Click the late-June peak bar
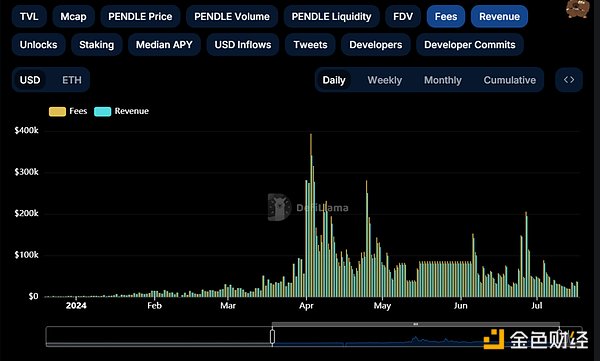 click(526, 254)
